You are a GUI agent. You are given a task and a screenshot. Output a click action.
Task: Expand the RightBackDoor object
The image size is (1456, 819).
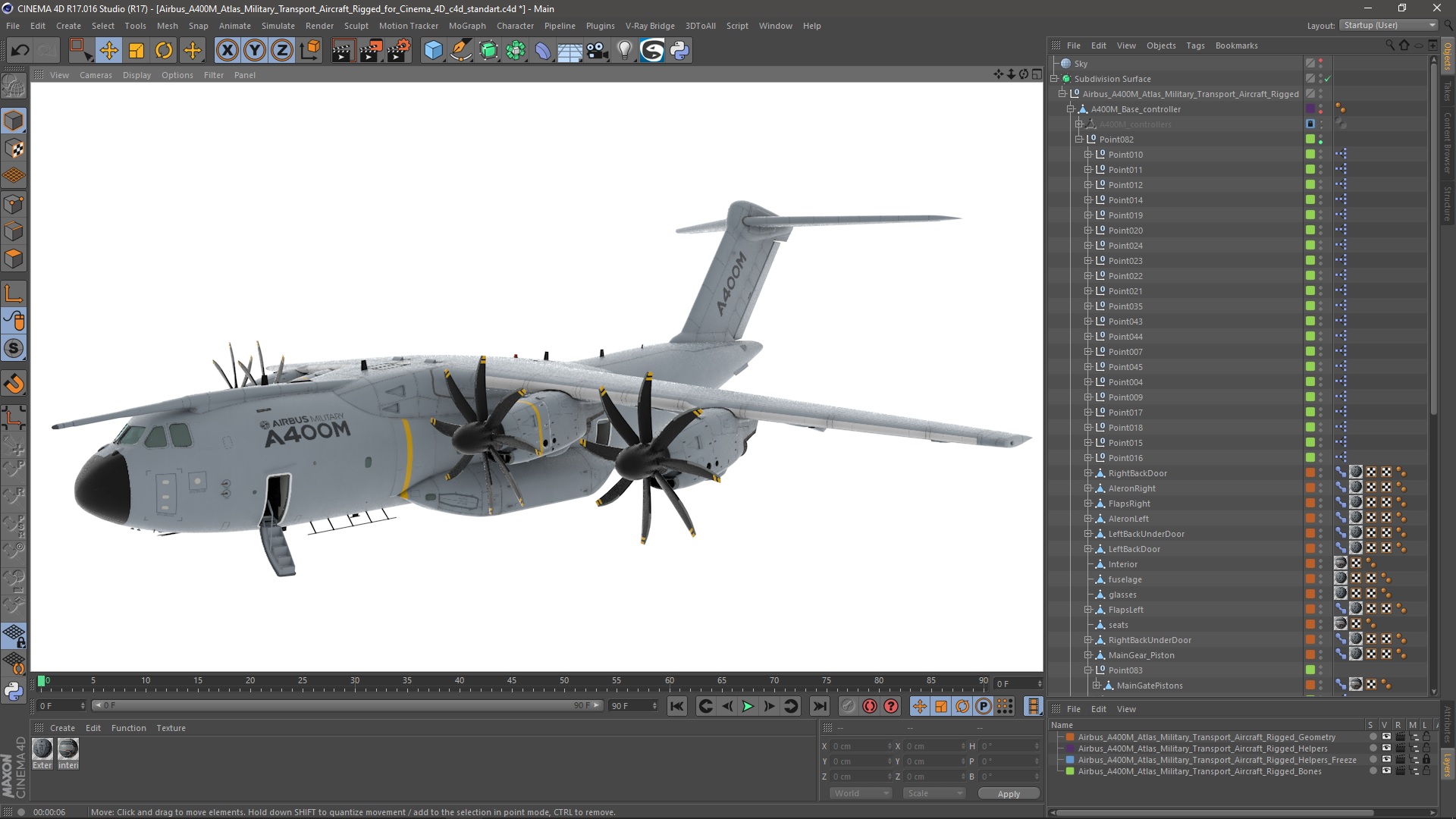[x=1087, y=473]
